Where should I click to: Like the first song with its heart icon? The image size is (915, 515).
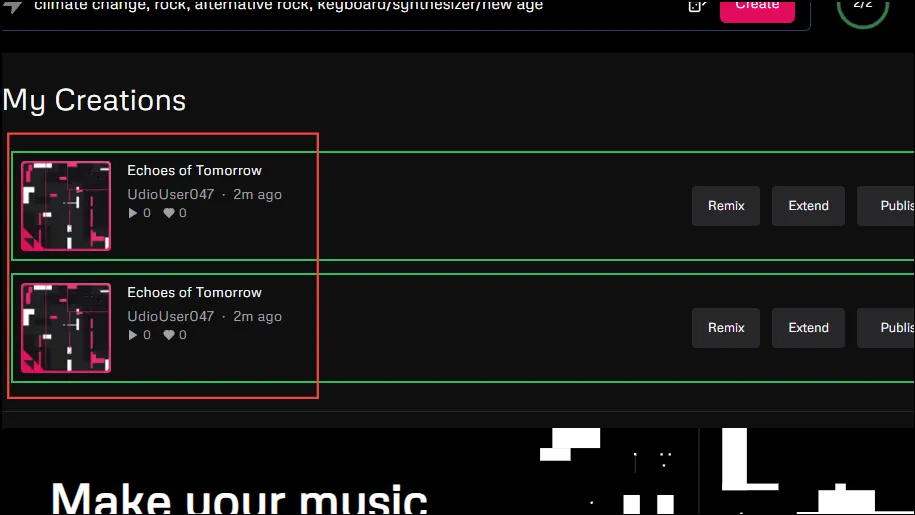[x=169, y=213]
